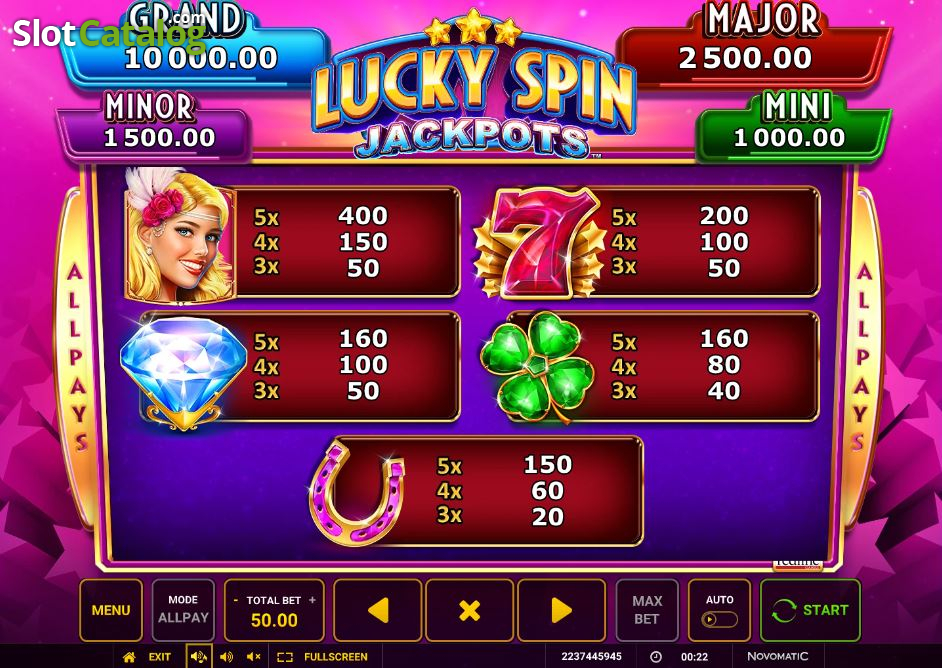Screen dimensions: 942x668
Task: Click the Novomatic logo
Action: pos(777,657)
